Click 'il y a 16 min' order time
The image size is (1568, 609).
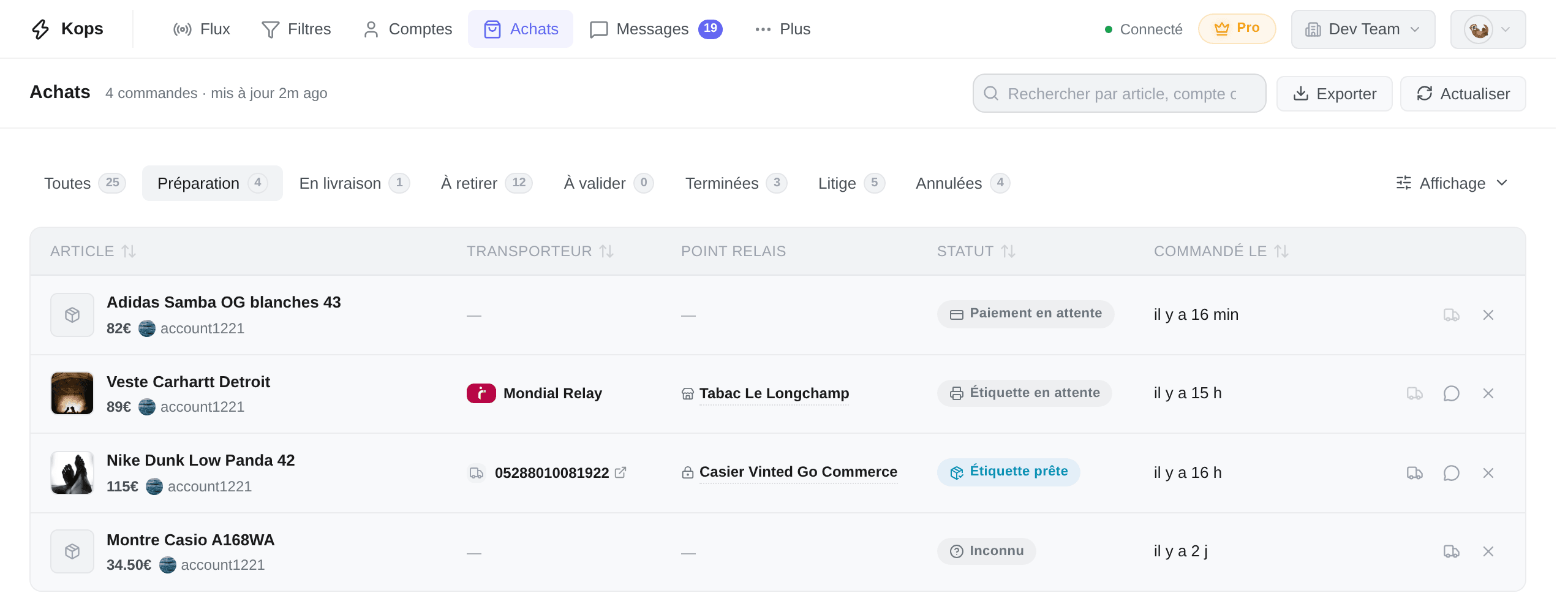(x=1196, y=314)
